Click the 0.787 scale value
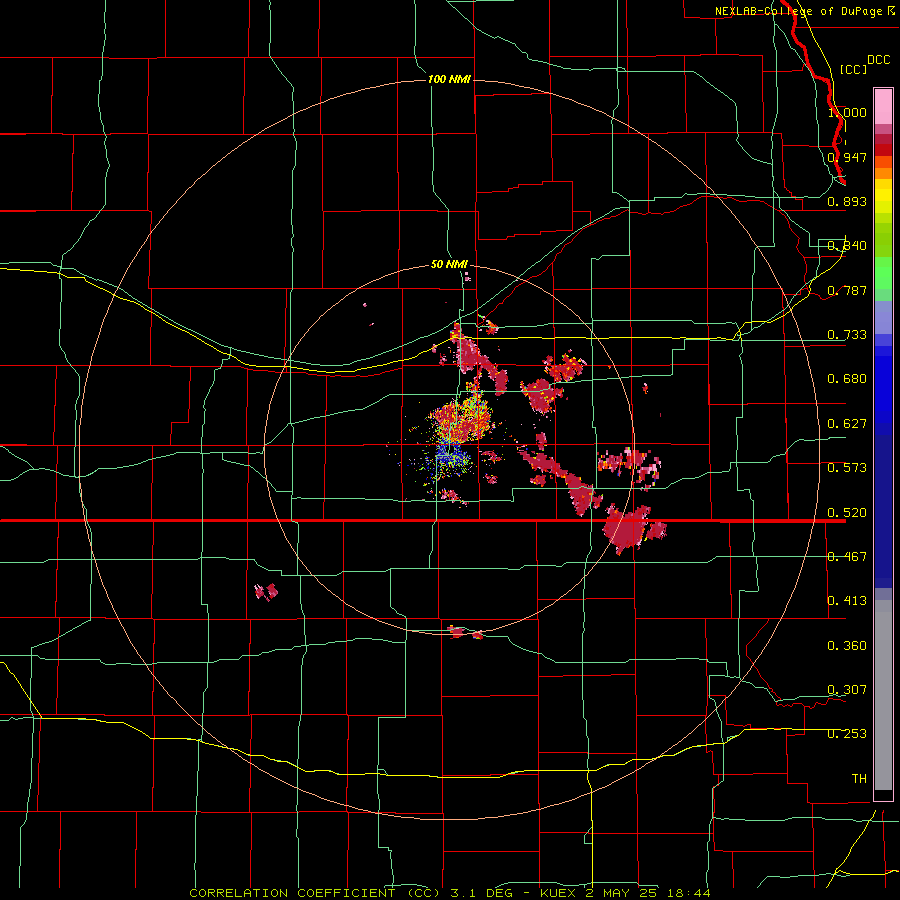The image size is (900, 900). (x=847, y=290)
